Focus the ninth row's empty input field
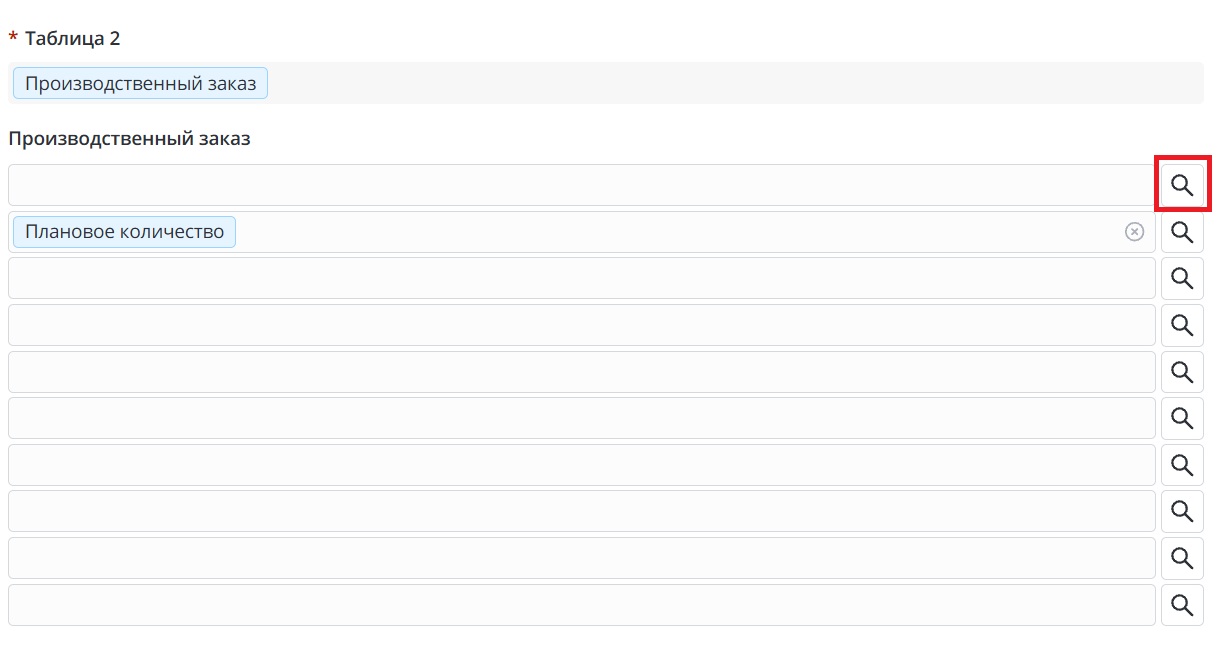Image resolution: width=1219 pixels, height=649 pixels. pos(580,558)
